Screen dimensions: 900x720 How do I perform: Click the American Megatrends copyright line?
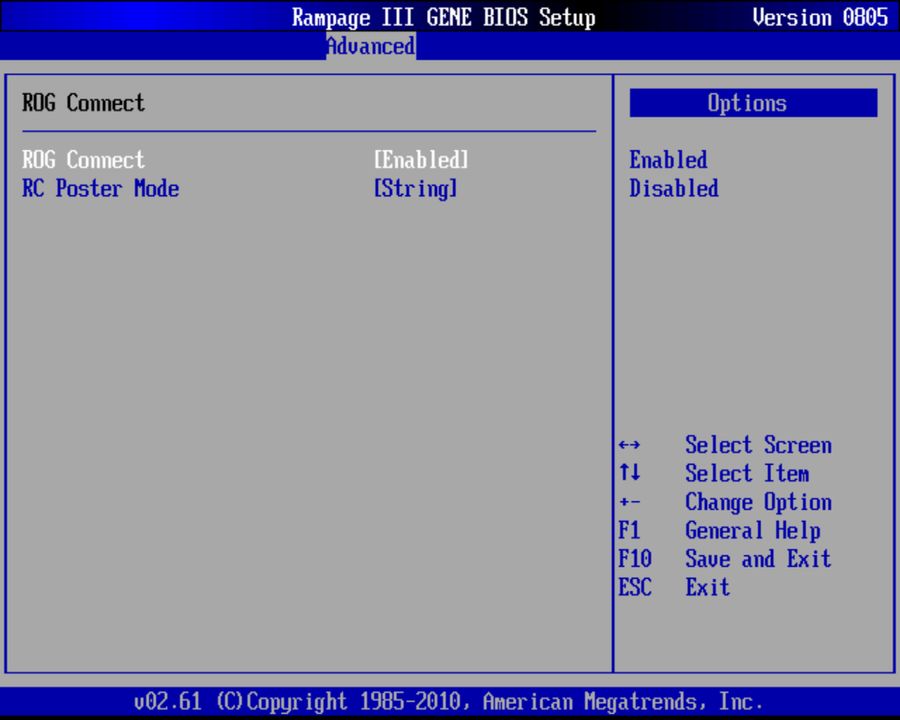click(x=448, y=702)
